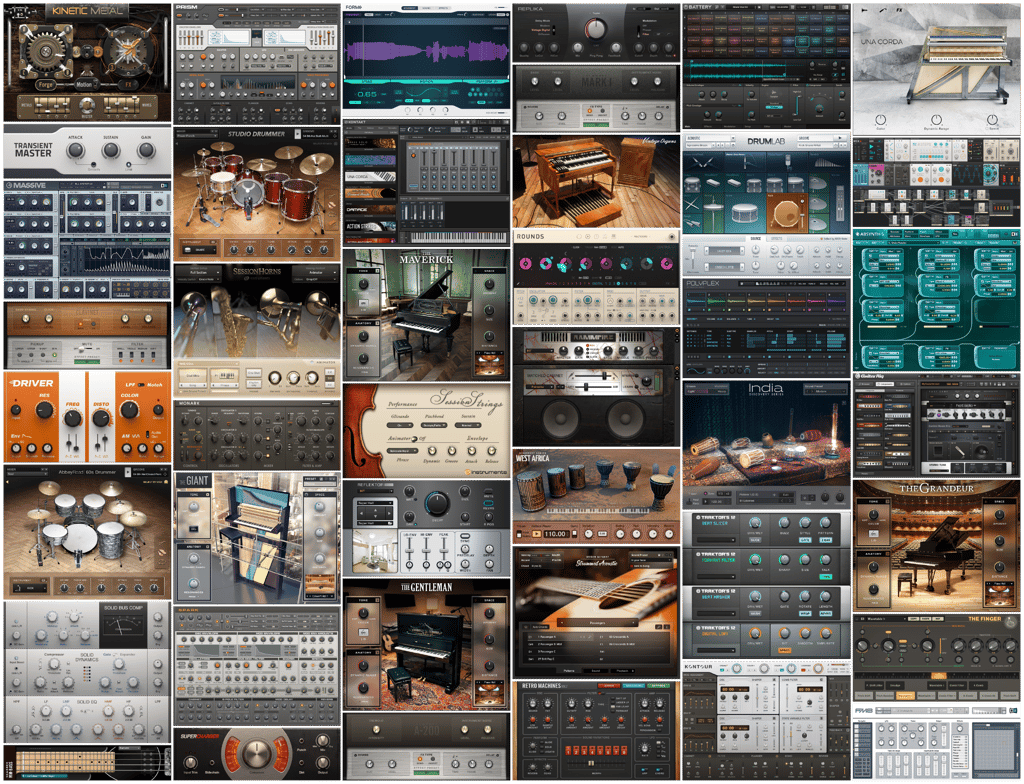Select ACTION STRIKES in the Kontakt library
This screenshot has height=784, width=1024.
370,227
